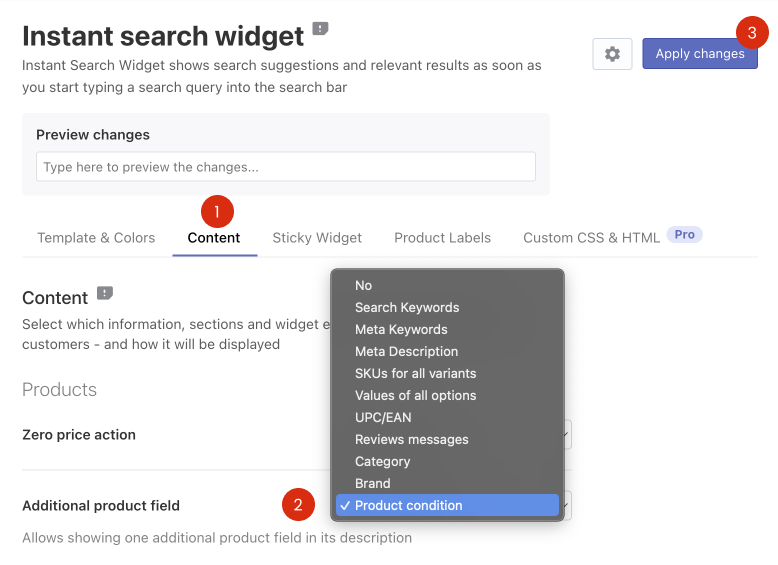Select the checked Product condition option
This screenshot has height=565, width=778.
448,505
